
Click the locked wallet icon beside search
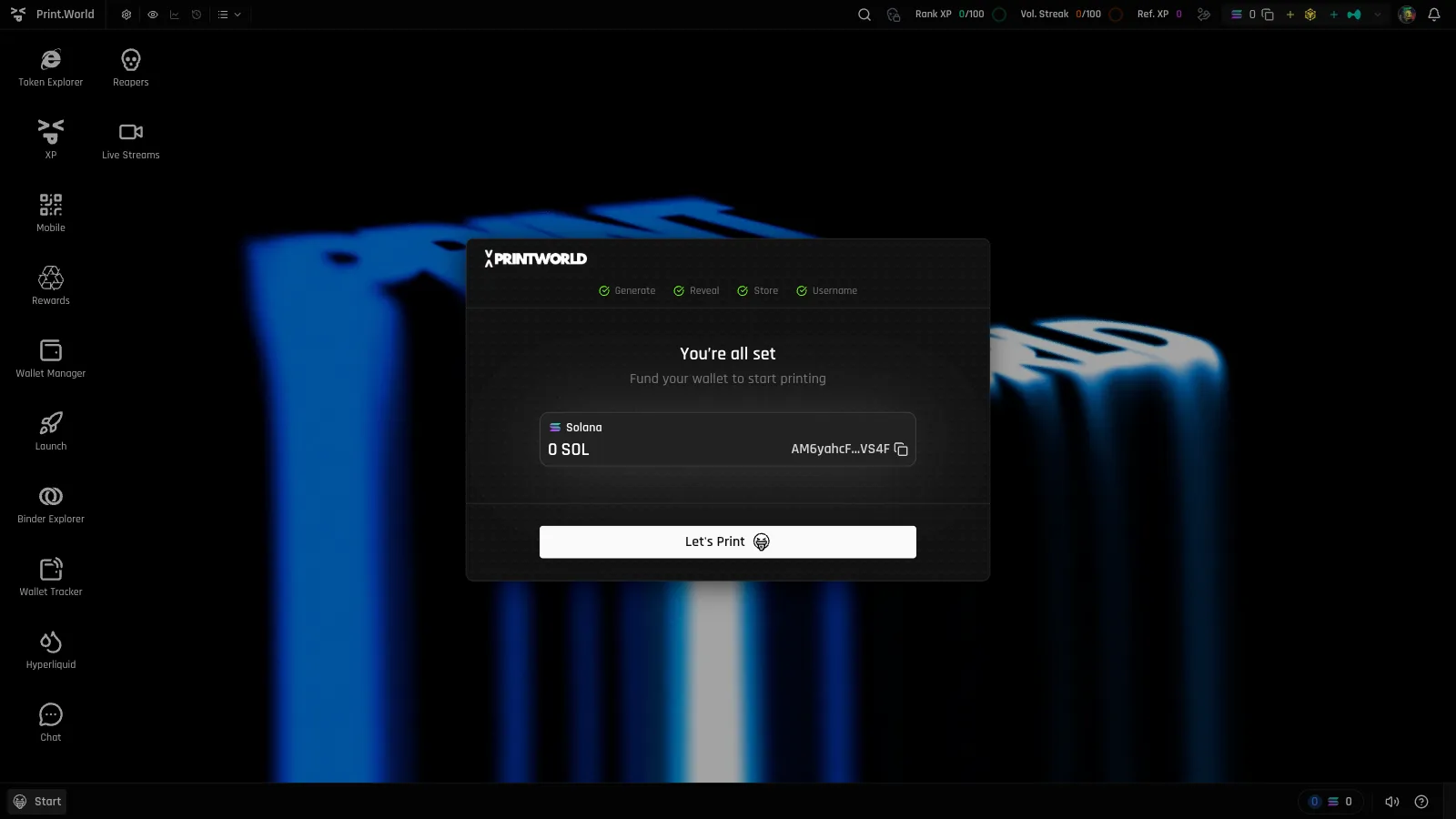894,15
